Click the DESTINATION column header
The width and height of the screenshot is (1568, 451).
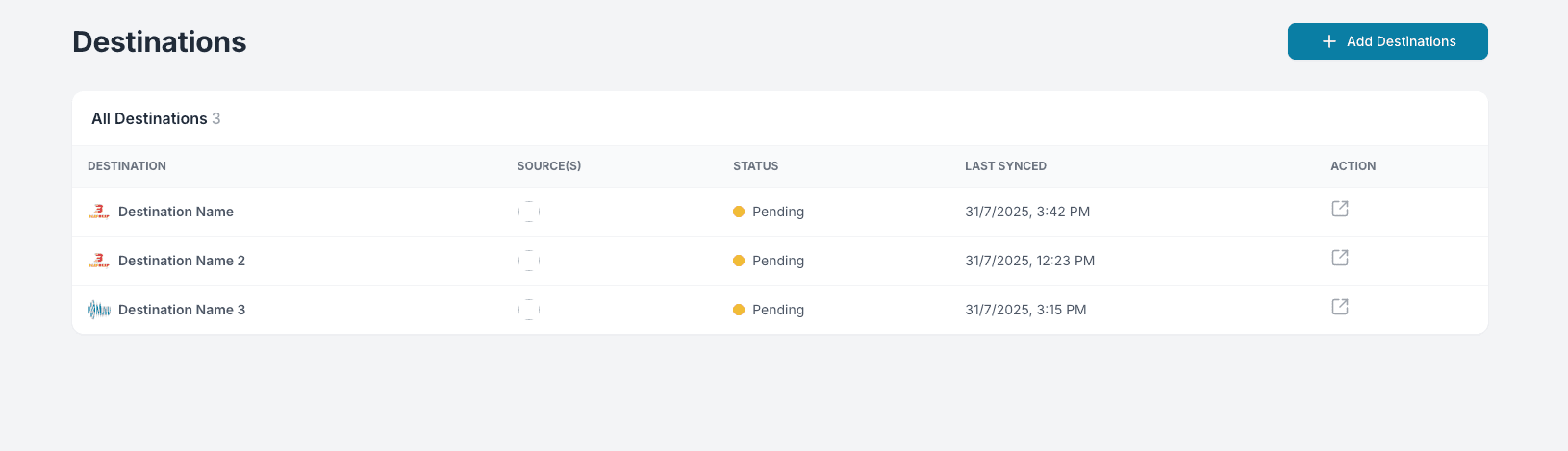(127, 166)
